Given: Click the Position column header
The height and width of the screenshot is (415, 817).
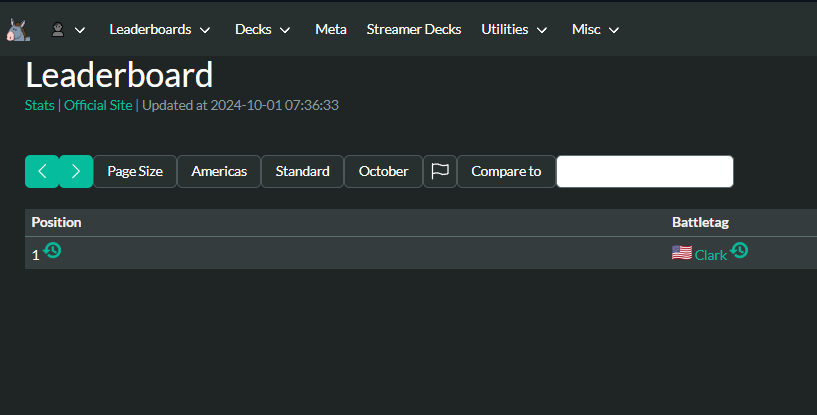Looking at the screenshot, I should point(56,223).
